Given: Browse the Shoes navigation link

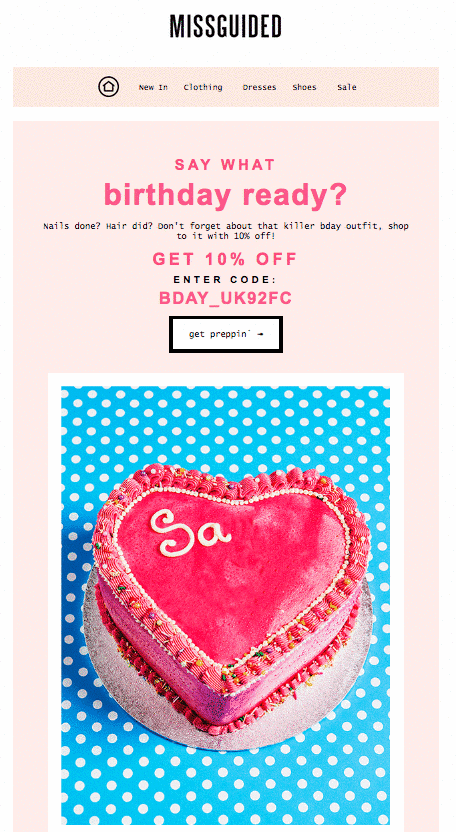Looking at the screenshot, I should [304, 87].
